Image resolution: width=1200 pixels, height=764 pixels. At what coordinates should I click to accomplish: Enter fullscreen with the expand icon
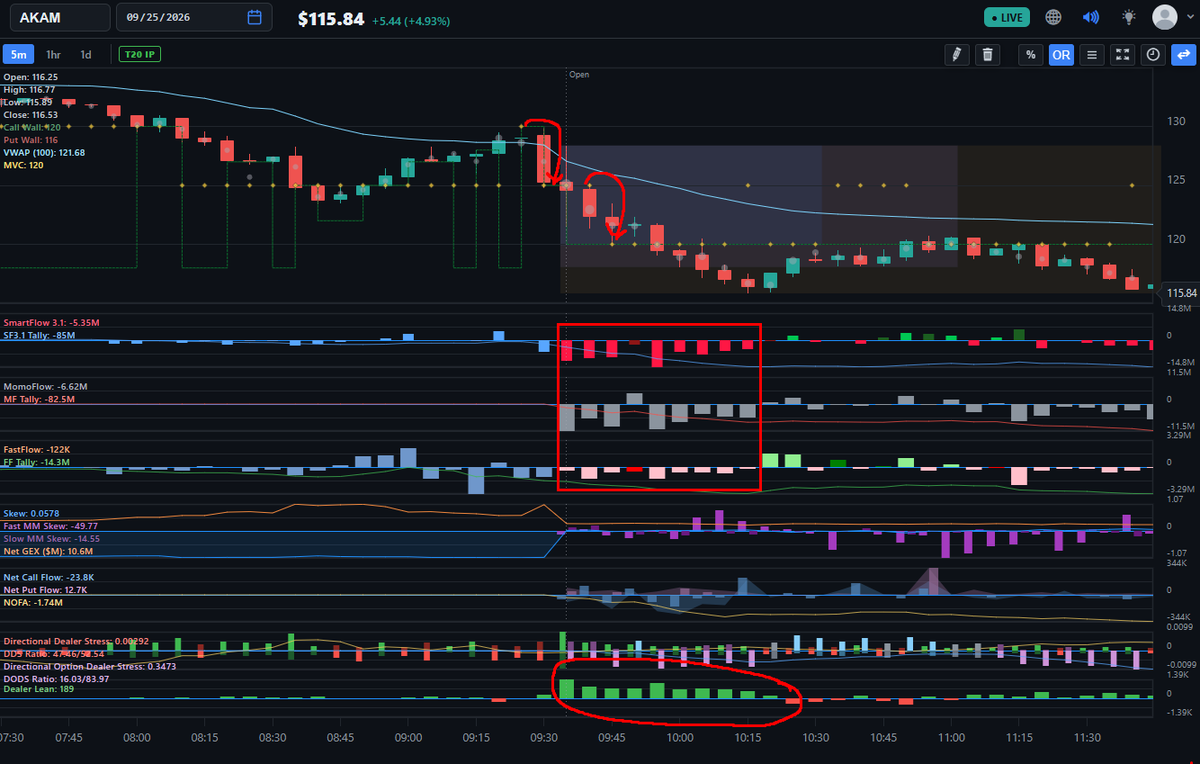tap(1123, 55)
